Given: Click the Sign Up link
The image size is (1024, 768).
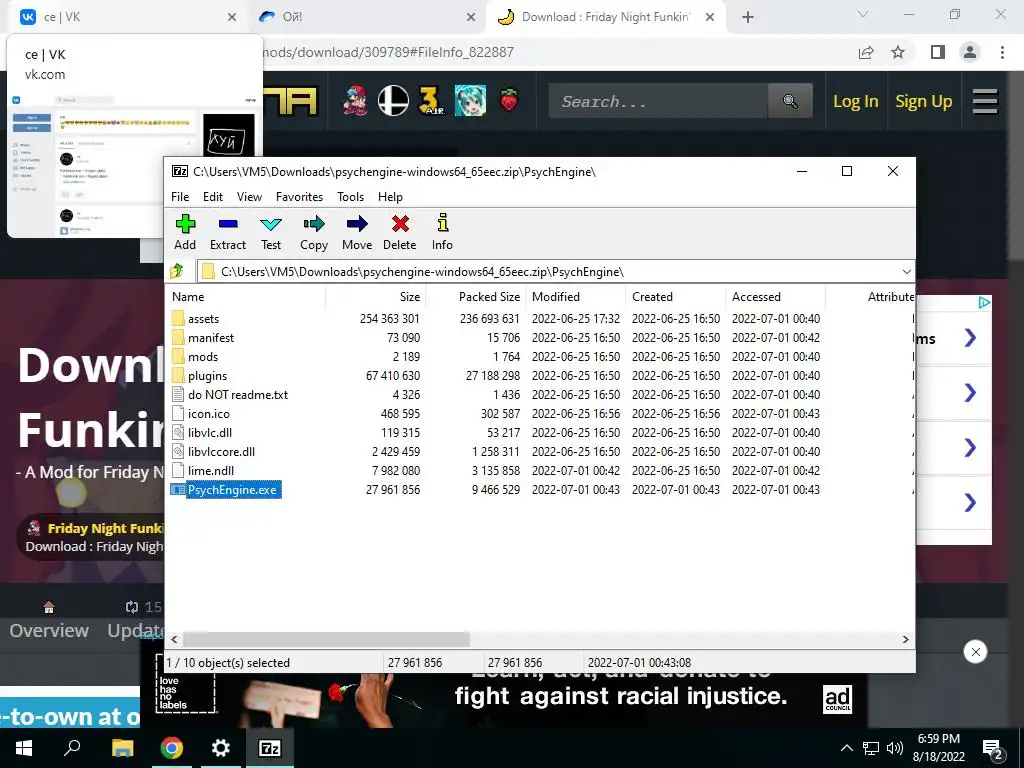Looking at the screenshot, I should (923, 101).
